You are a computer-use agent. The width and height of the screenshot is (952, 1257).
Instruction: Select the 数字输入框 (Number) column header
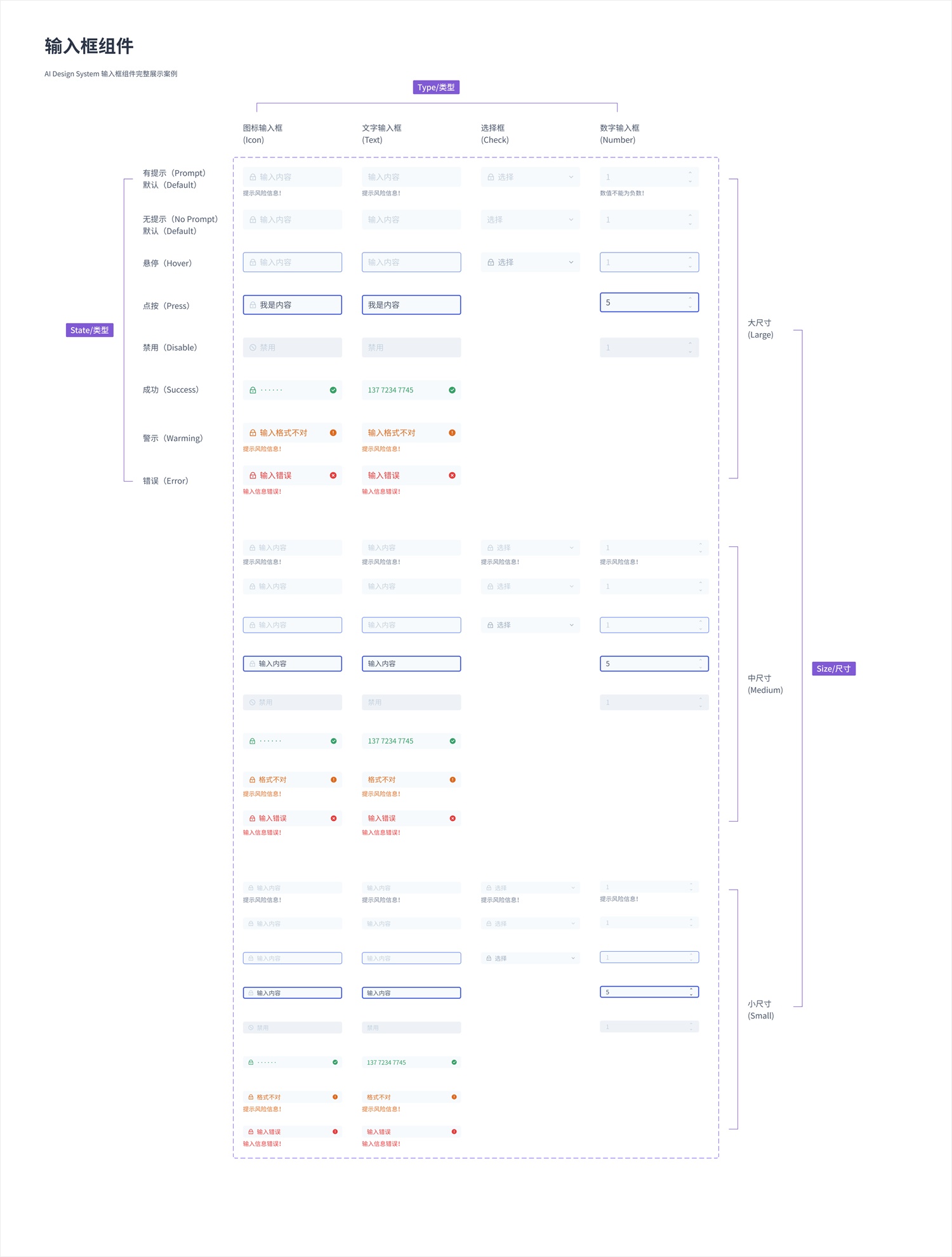click(619, 134)
